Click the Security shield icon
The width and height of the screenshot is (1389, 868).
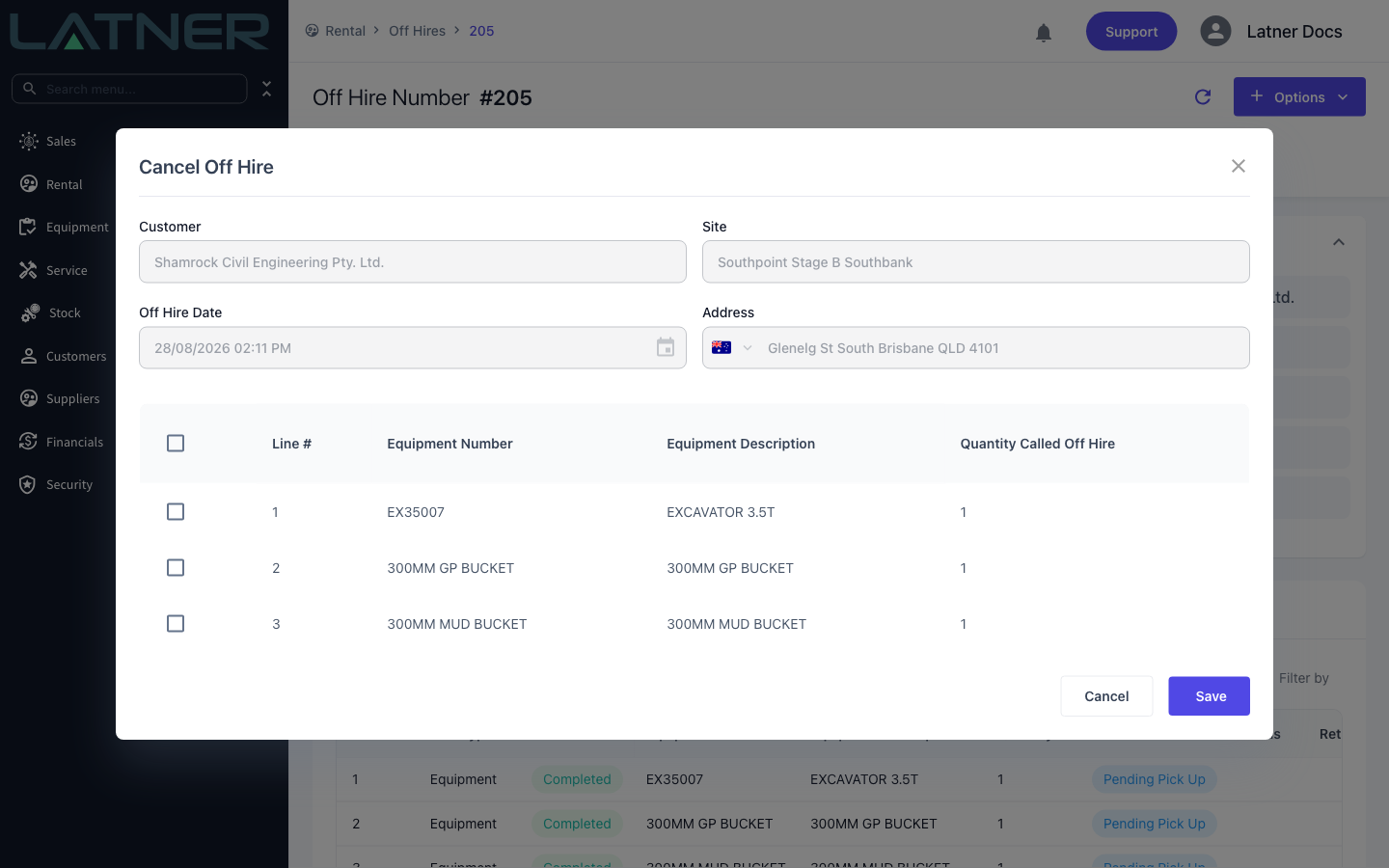point(28,484)
